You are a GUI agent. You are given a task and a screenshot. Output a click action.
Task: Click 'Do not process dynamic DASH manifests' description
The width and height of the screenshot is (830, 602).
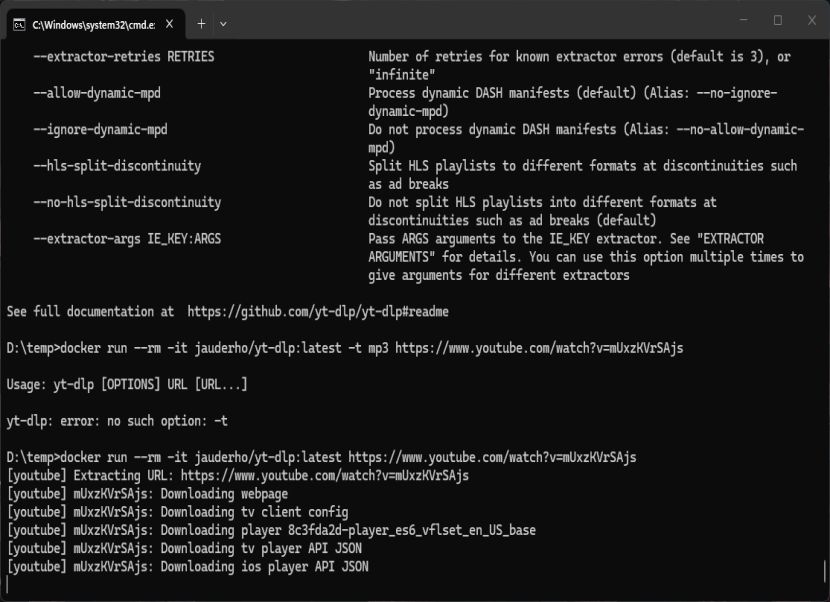[x=586, y=138]
